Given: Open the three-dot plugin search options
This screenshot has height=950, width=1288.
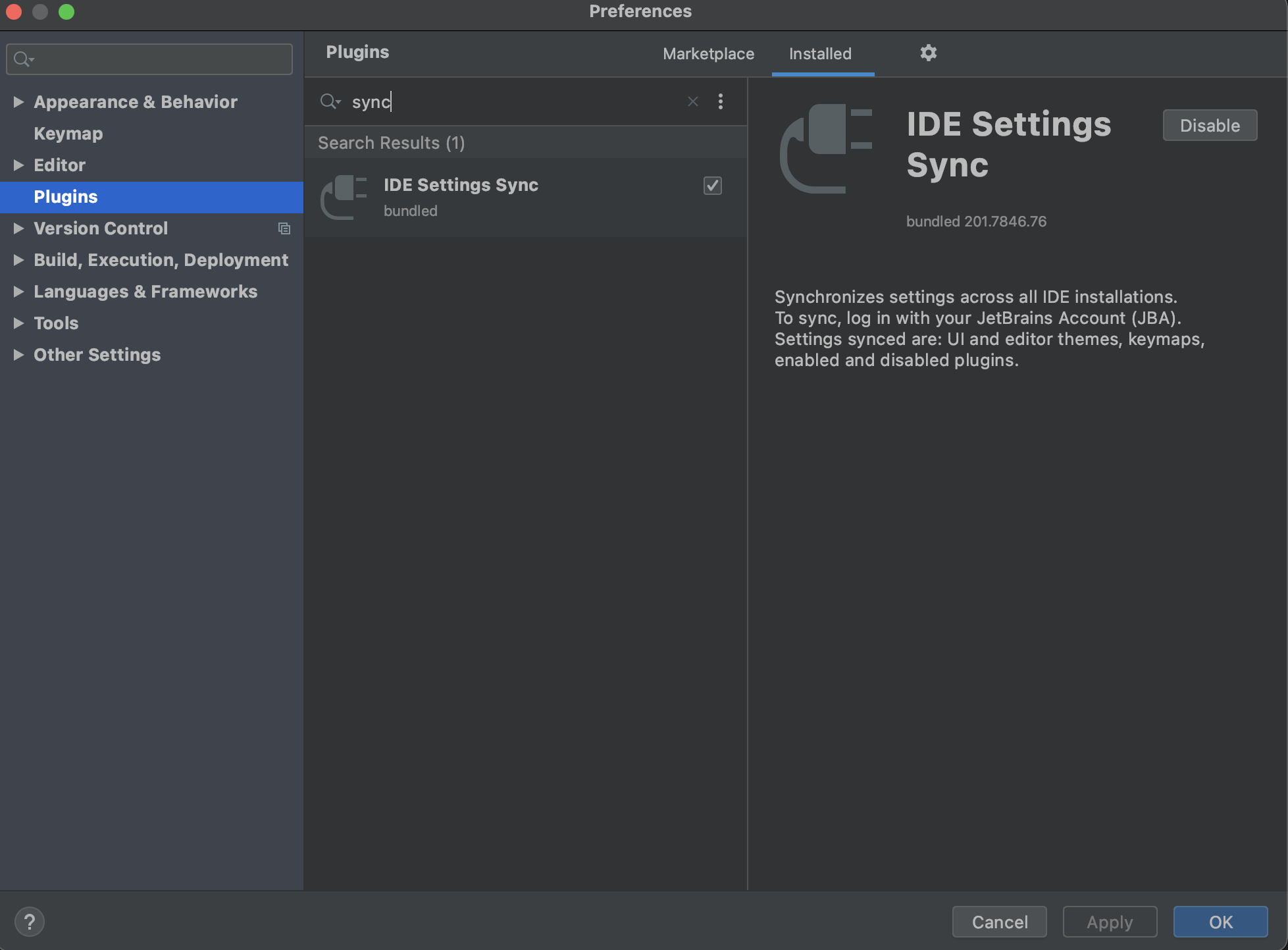Looking at the screenshot, I should tap(721, 101).
